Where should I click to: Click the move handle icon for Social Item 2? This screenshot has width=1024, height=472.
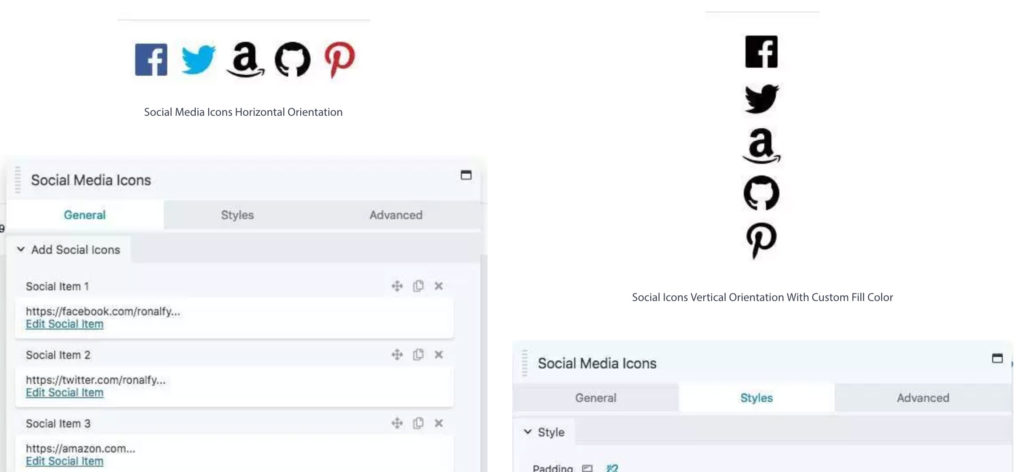point(397,354)
